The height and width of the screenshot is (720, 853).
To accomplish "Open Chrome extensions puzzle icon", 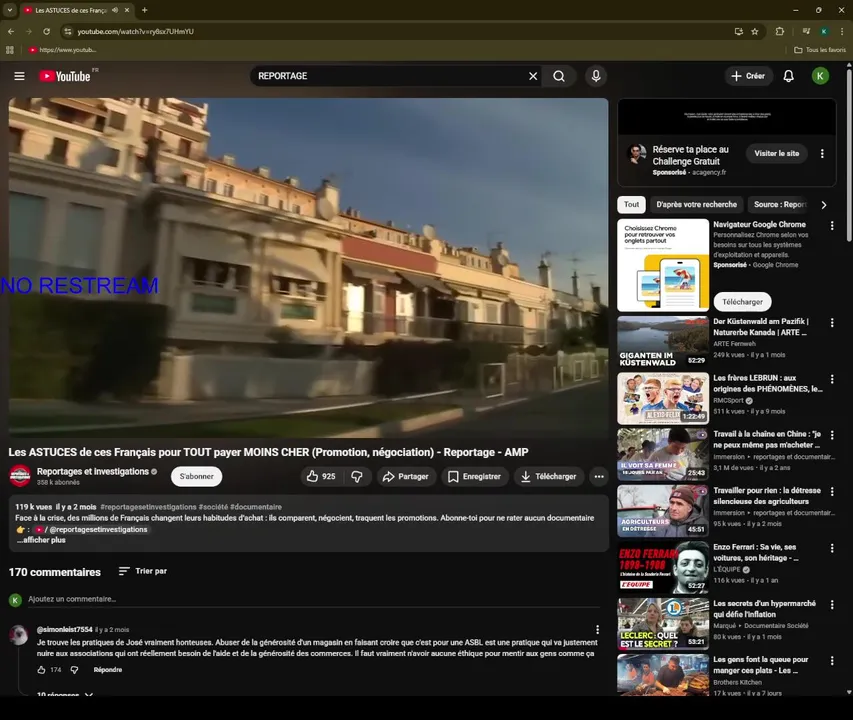I will 780,32.
